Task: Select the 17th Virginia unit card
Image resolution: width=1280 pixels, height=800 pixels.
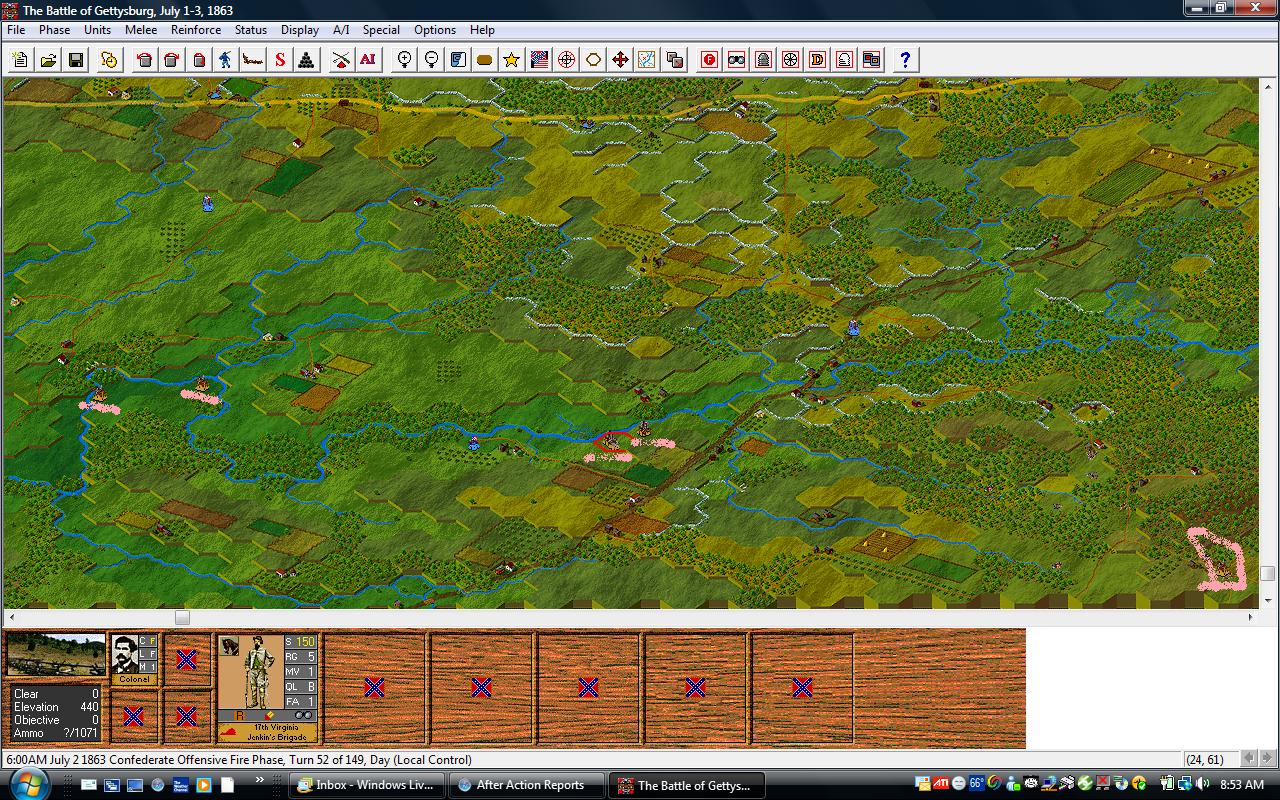Action: click(267, 689)
